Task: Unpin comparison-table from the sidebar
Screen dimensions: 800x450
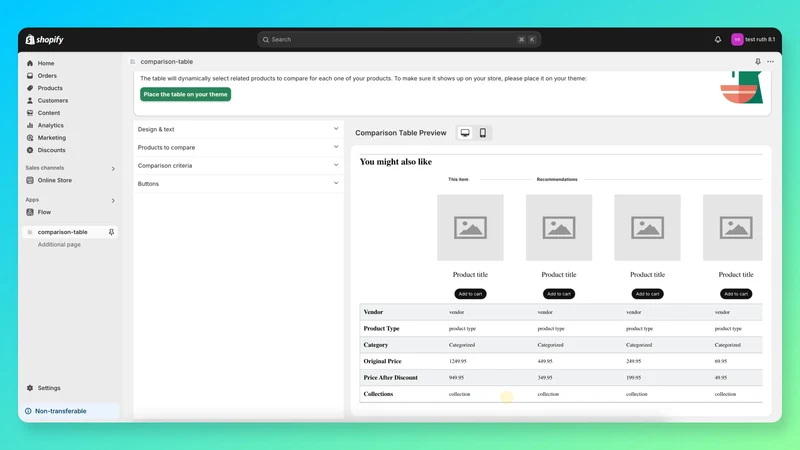Action: [x=111, y=232]
